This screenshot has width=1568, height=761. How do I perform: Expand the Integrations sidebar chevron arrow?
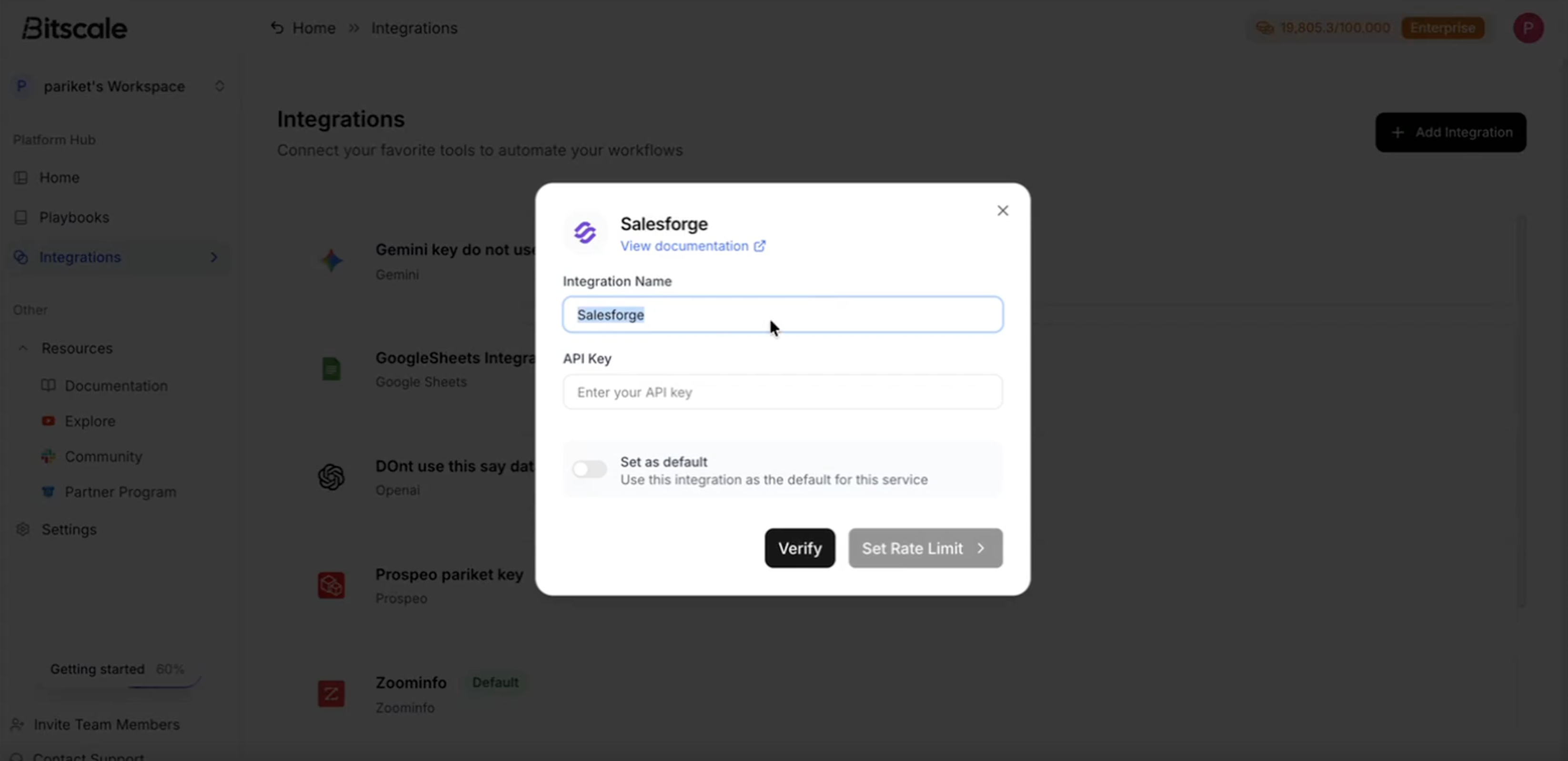pos(214,257)
